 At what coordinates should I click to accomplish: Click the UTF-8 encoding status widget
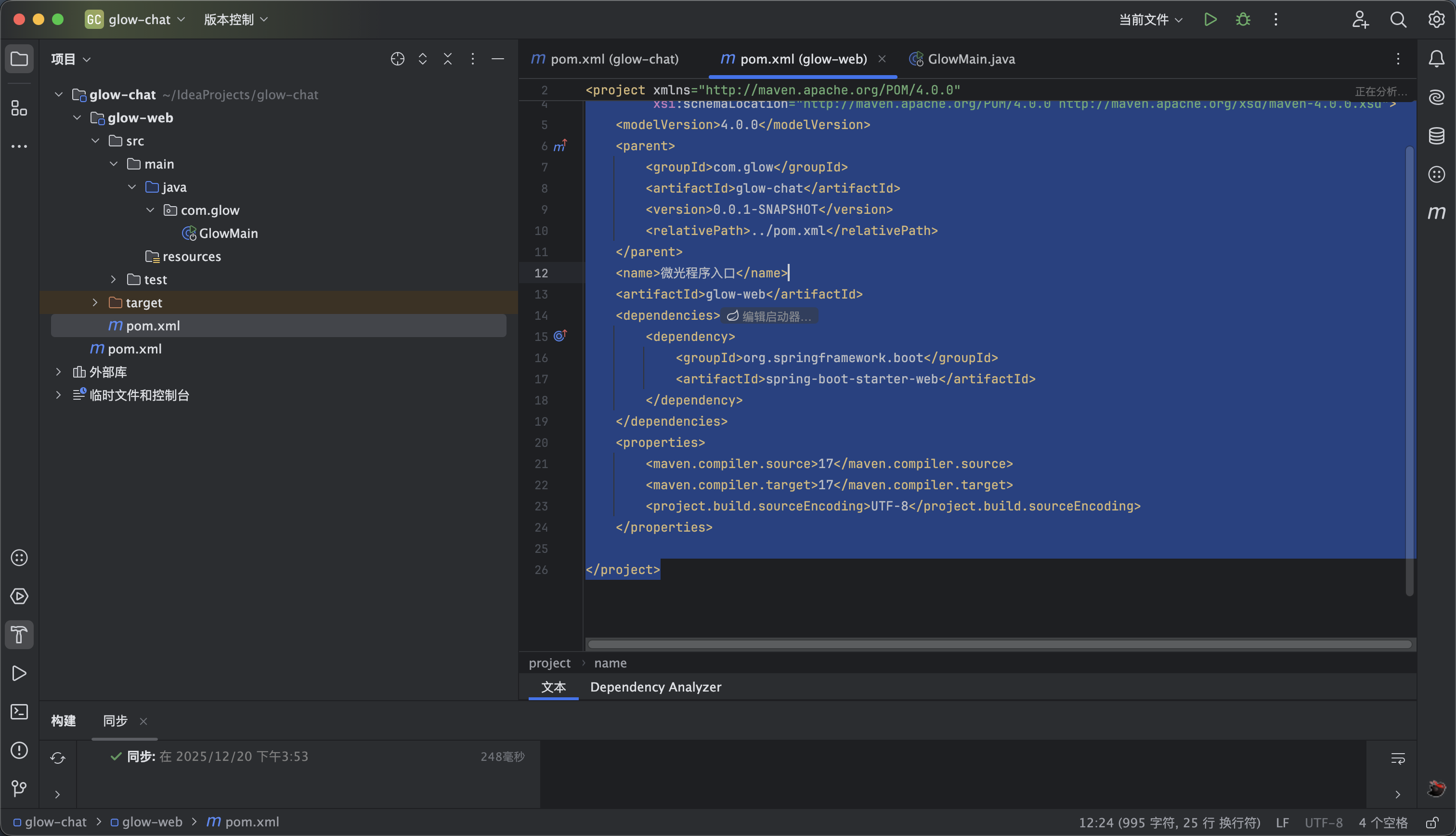pos(1323,822)
